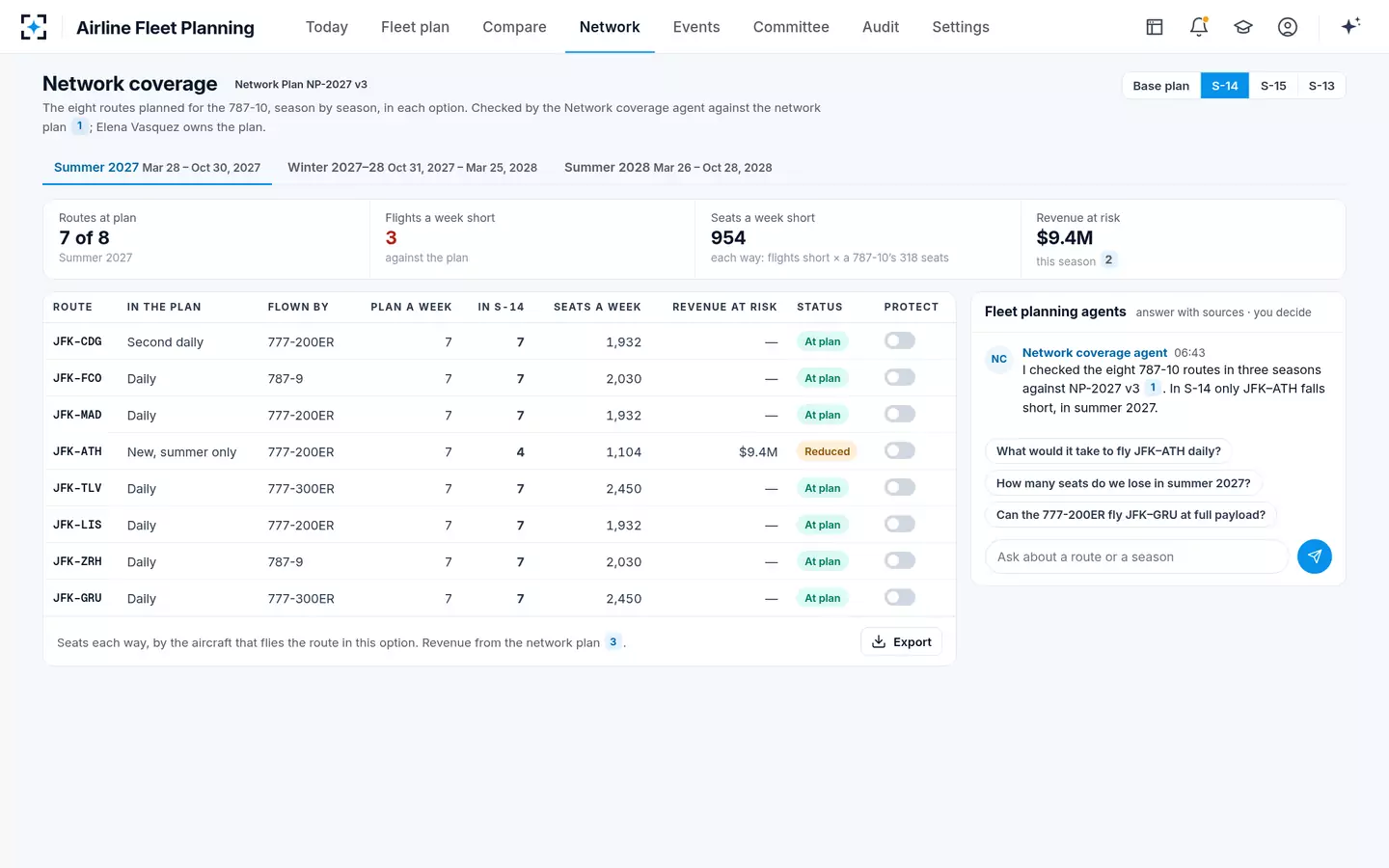Open the layout panel icon in the header

click(x=1155, y=27)
